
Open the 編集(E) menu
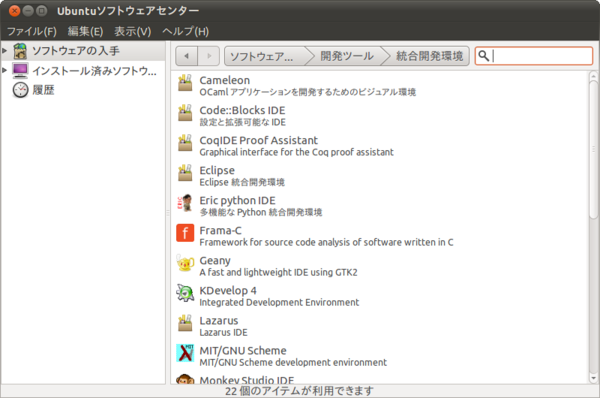[x=85, y=31]
